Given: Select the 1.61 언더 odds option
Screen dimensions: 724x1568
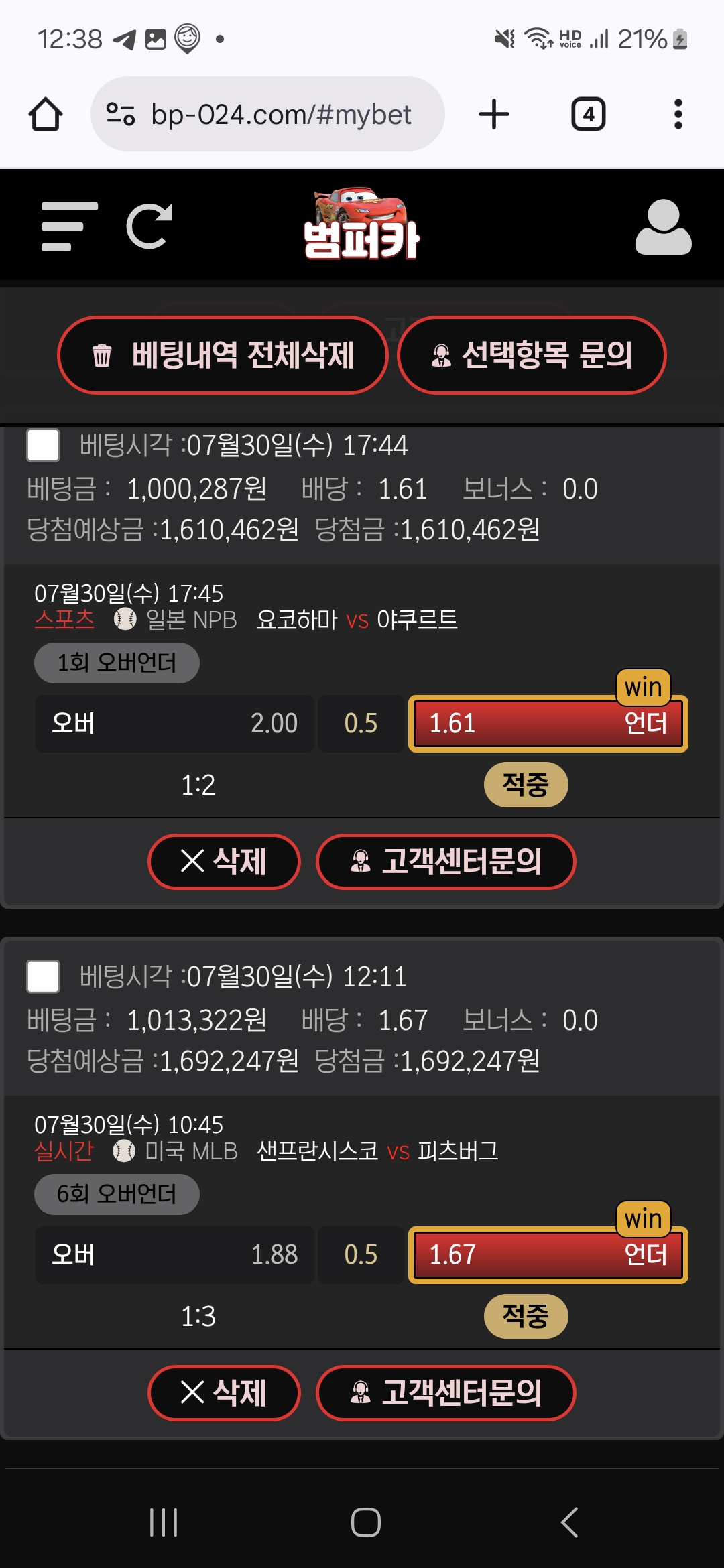Looking at the screenshot, I should 548,724.
